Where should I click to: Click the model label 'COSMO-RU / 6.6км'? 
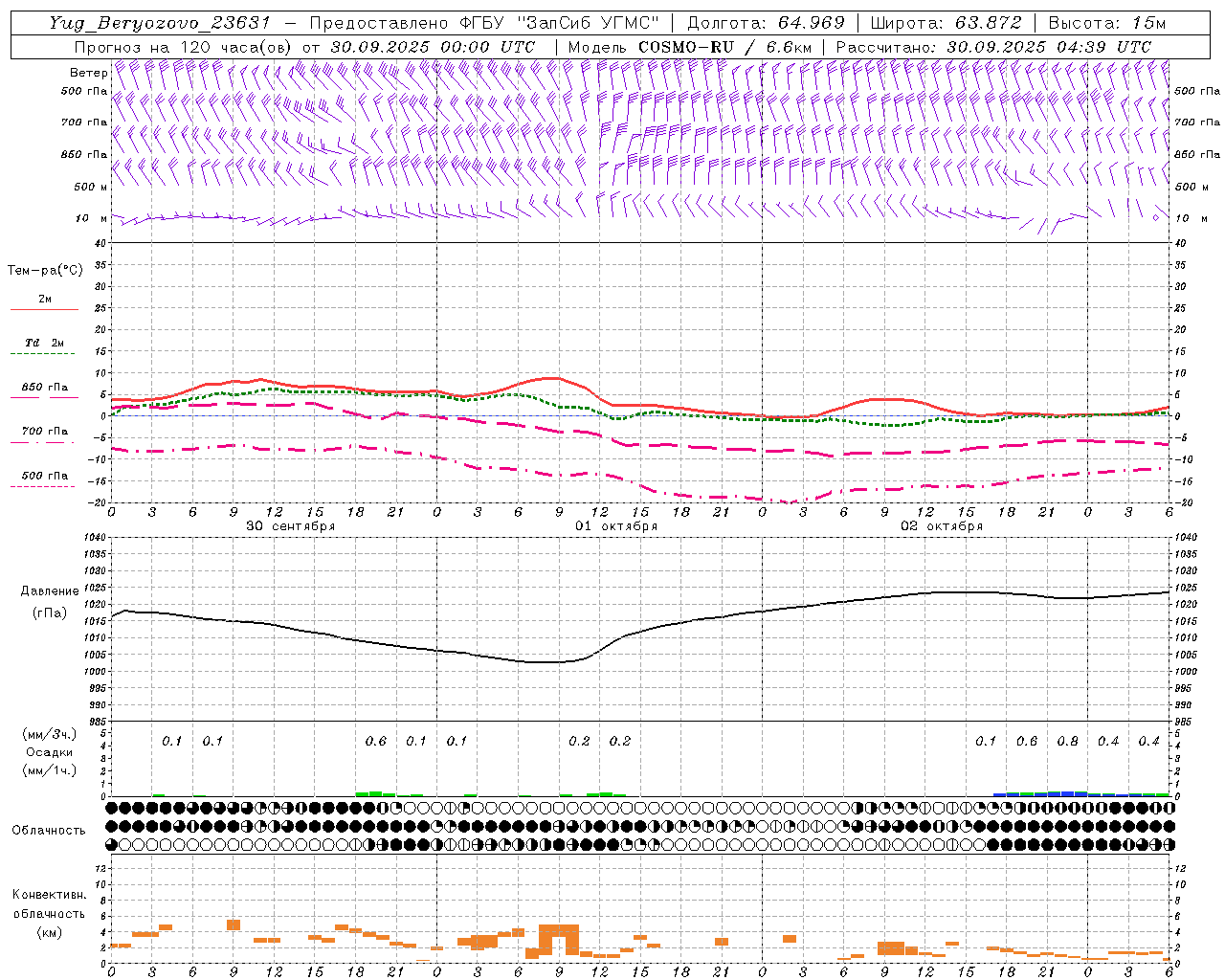click(724, 47)
